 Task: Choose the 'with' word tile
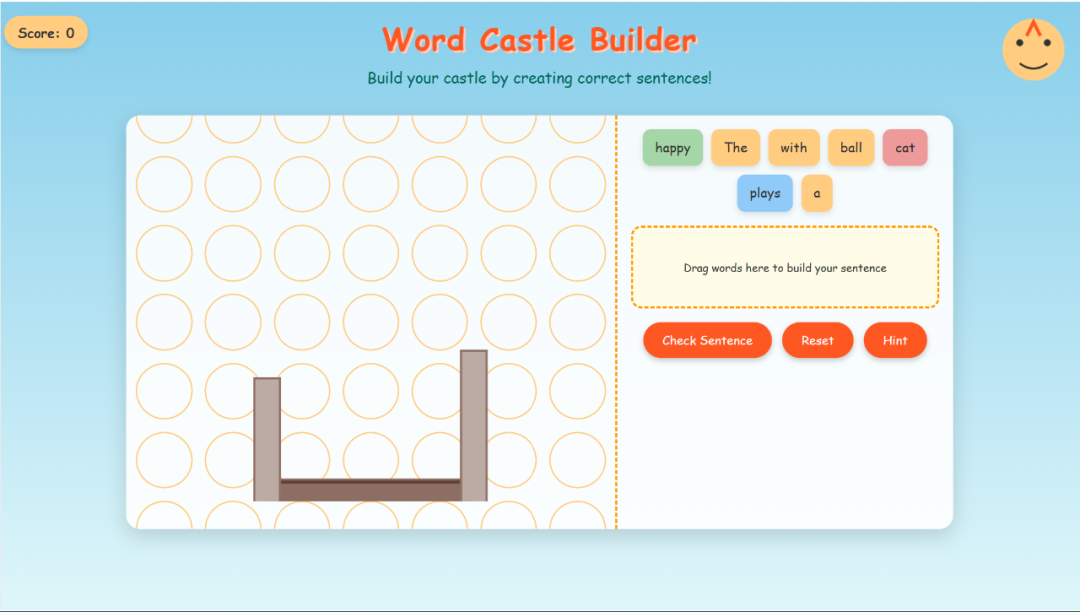793,148
